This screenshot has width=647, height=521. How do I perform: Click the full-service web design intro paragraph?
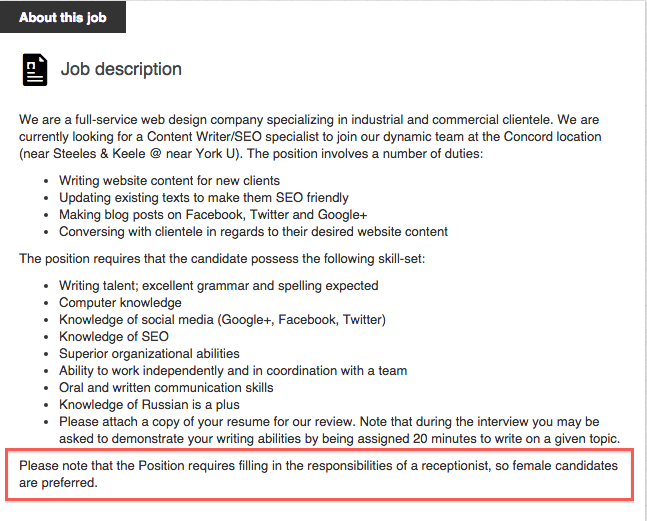(x=310, y=137)
